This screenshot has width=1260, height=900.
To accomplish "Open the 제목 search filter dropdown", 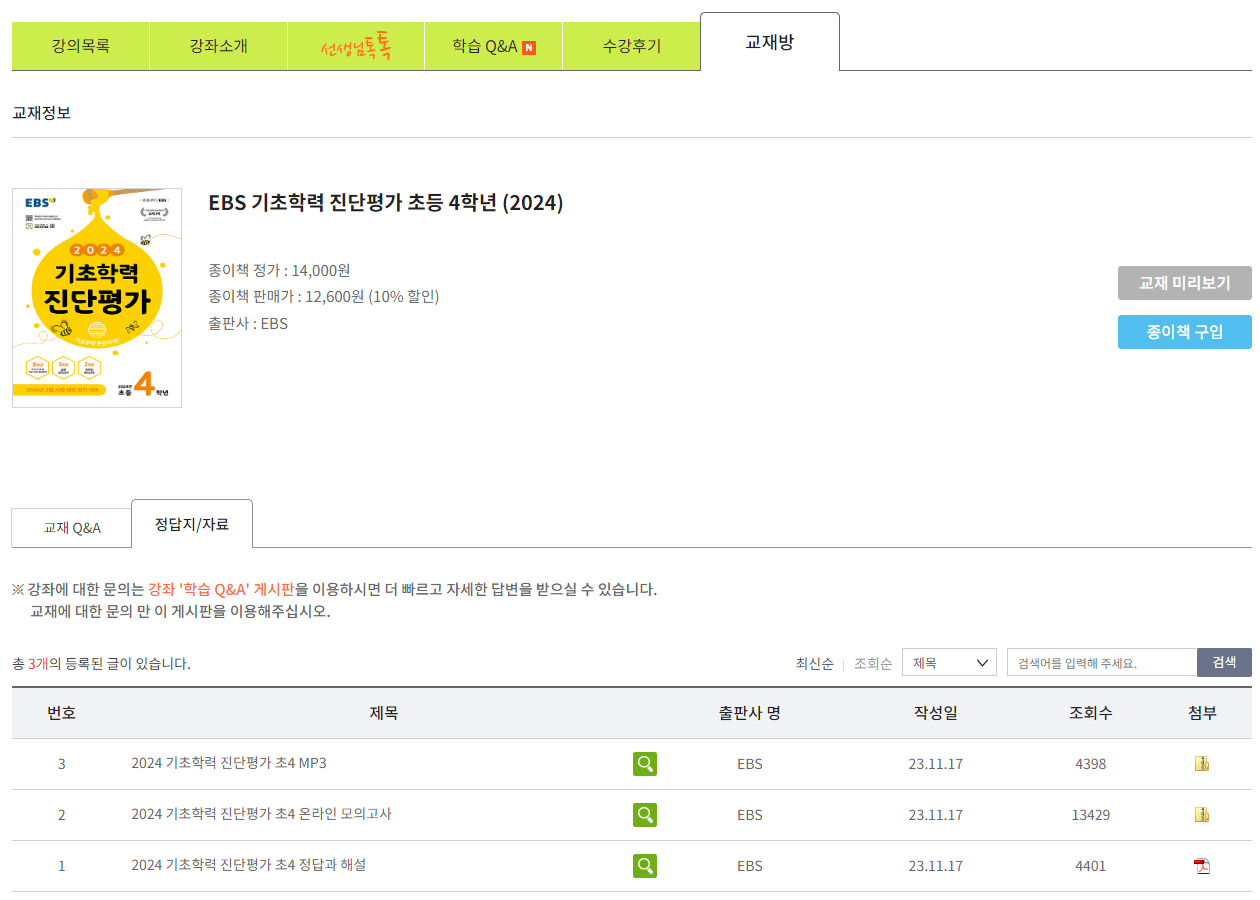I will (949, 662).
